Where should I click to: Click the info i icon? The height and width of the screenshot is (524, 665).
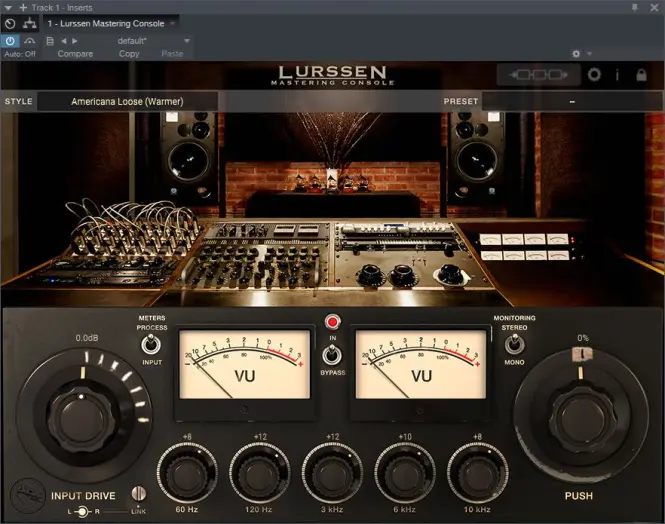point(617,75)
